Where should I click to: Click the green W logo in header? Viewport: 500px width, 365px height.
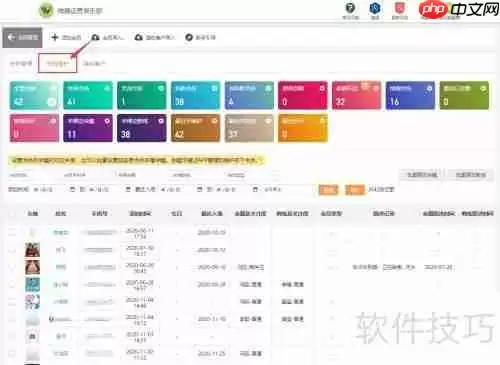tap(46, 11)
